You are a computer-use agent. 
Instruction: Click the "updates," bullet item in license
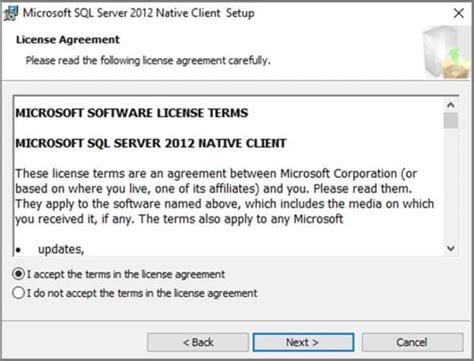pos(61,249)
